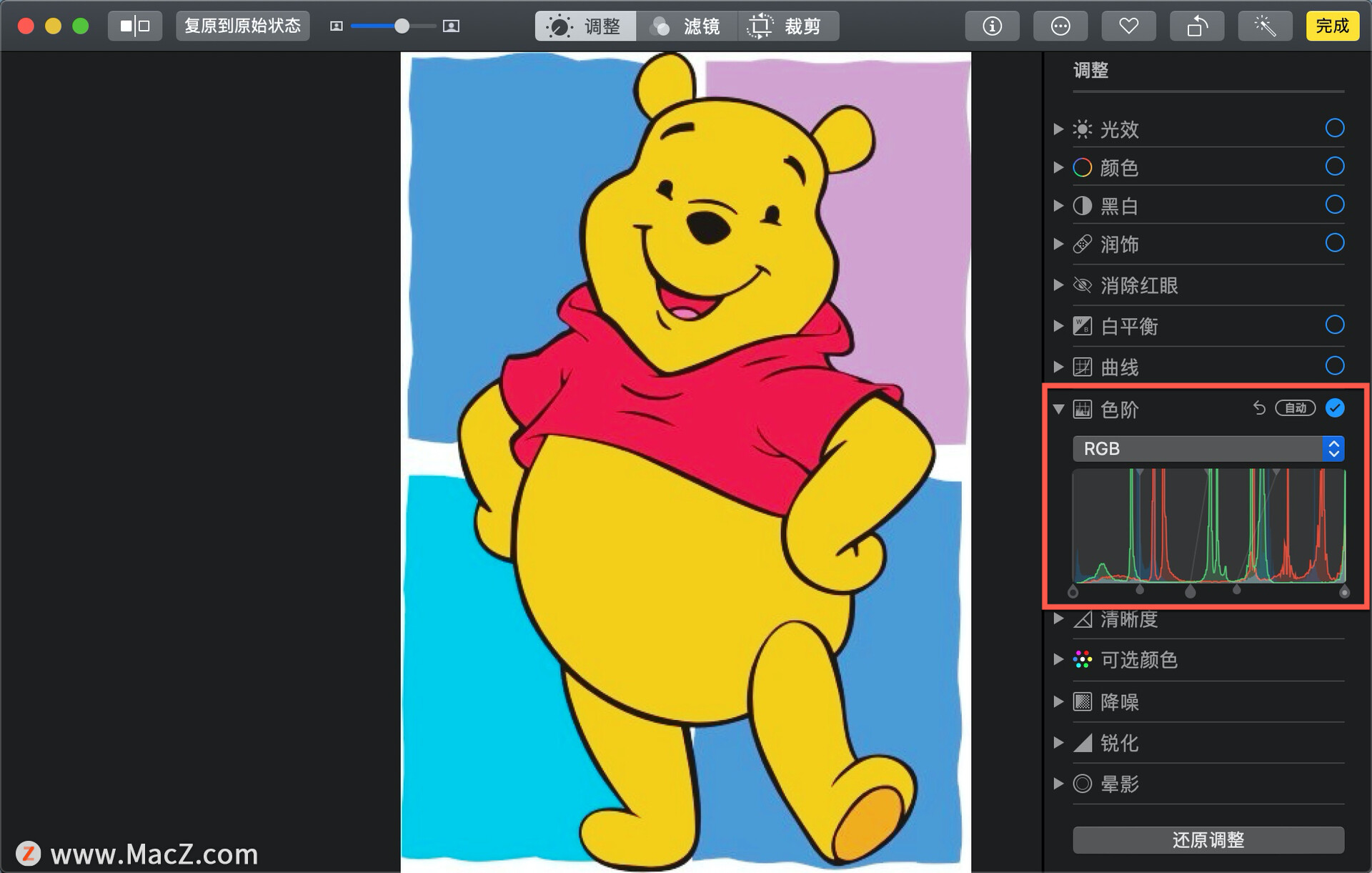The height and width of the screenshot is (873, 1372).
Task: Expand the selective color section
Action: click(x=1058, y=659)
